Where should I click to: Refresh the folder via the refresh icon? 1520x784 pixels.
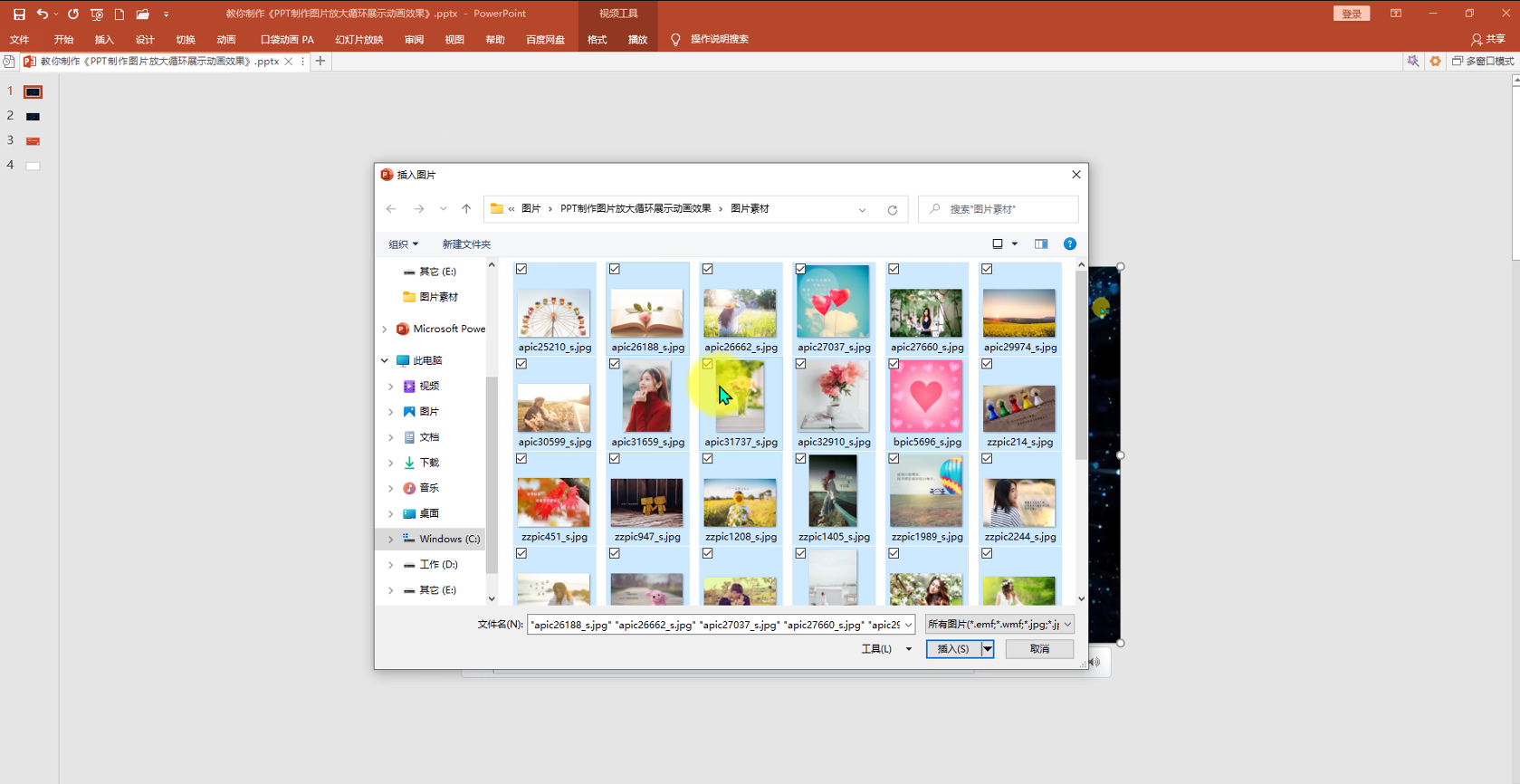click(892, 209)
